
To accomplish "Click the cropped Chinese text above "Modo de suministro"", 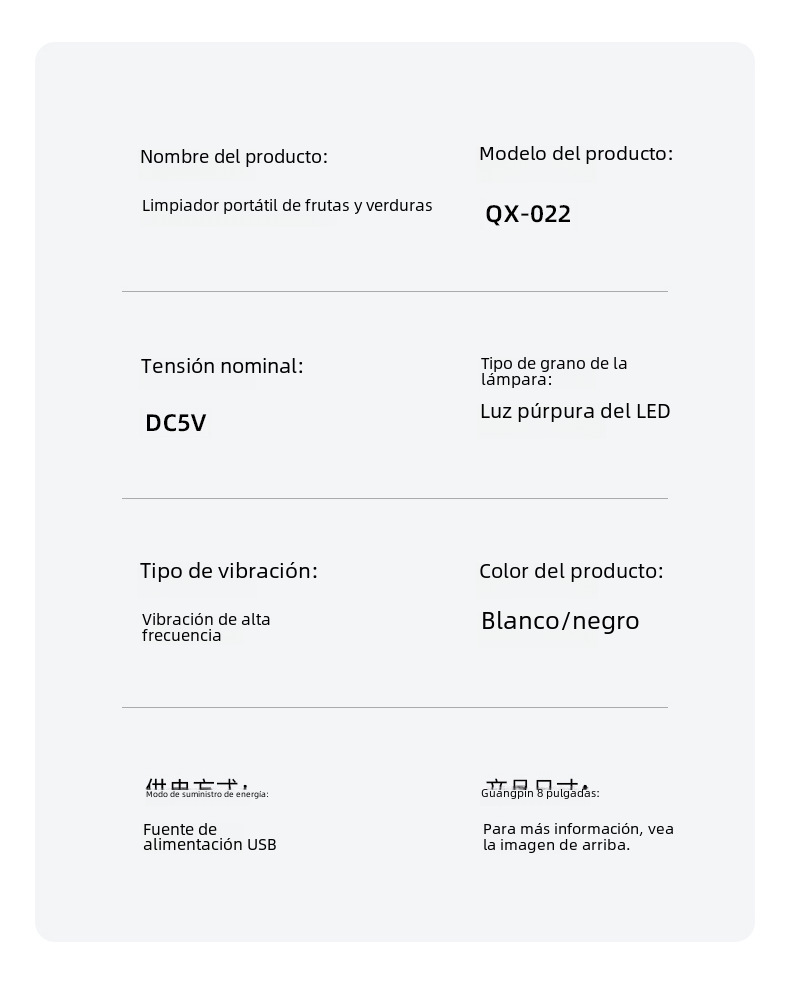I will click(x=196, y=785).
